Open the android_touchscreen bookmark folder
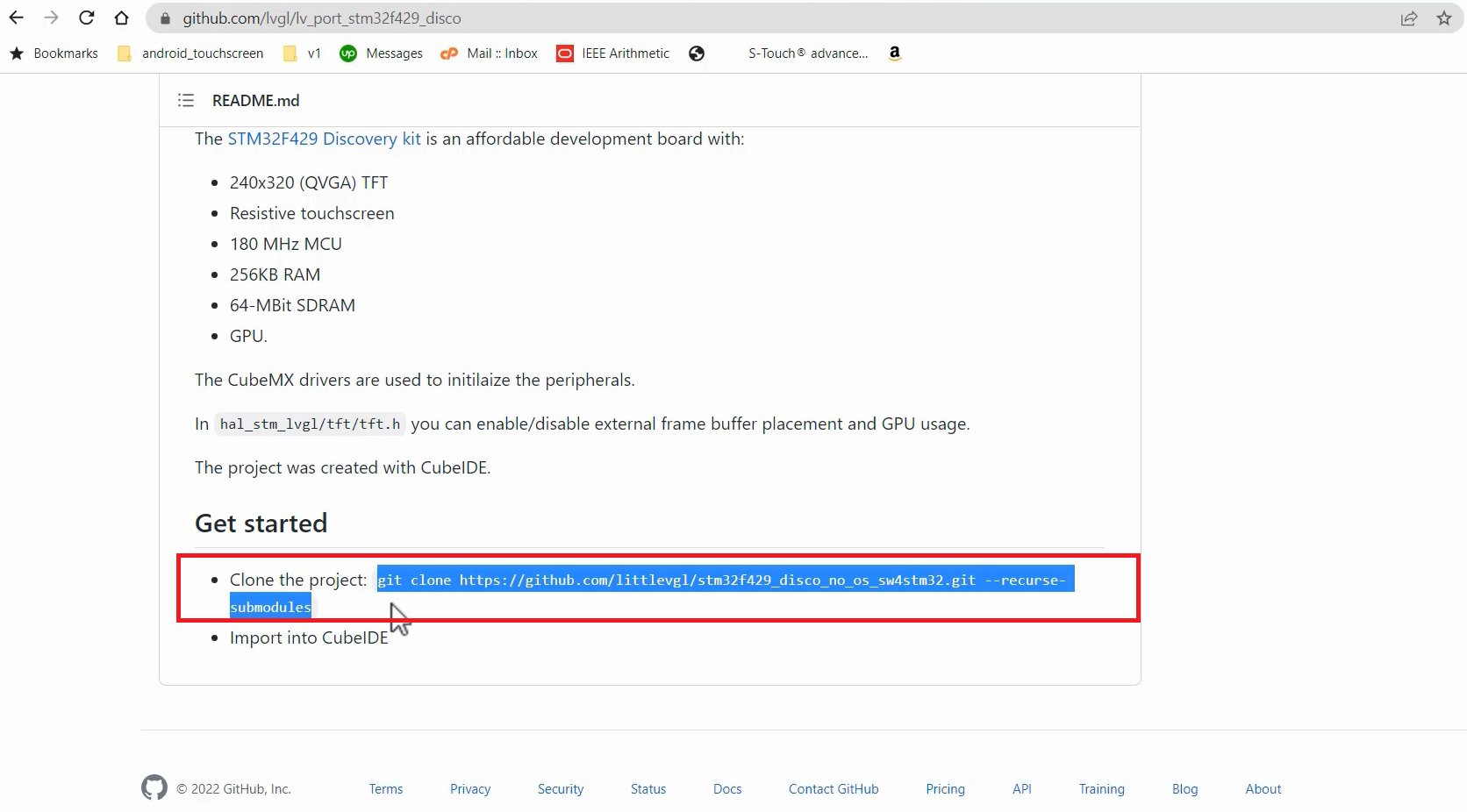The height and width of the screenshot is (812, 1467). [190, 53]
